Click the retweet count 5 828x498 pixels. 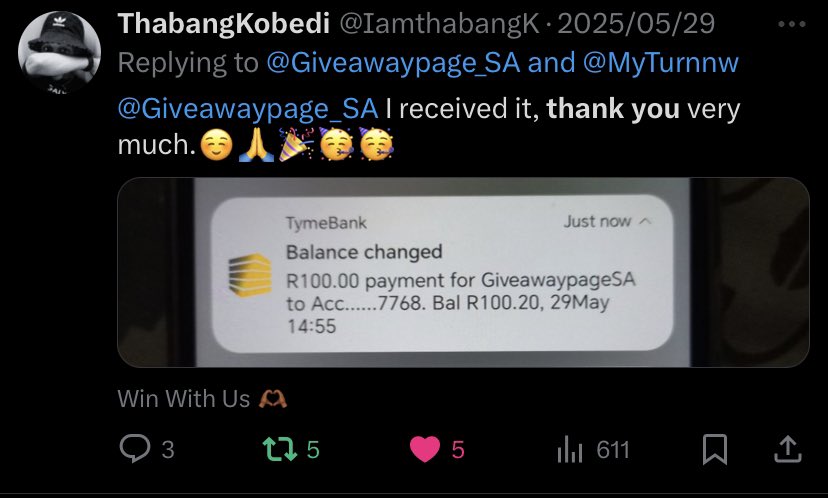click(313, 450)
